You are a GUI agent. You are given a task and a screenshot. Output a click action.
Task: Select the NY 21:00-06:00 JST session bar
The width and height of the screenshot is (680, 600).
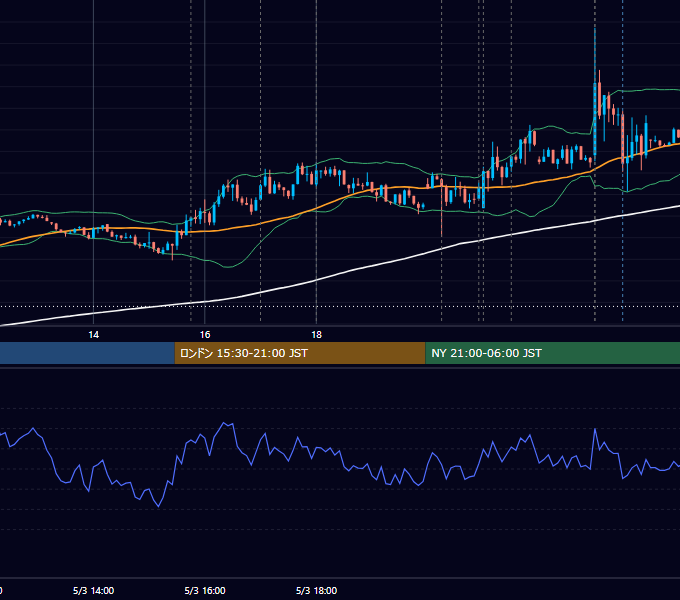[x=553, y=353]
